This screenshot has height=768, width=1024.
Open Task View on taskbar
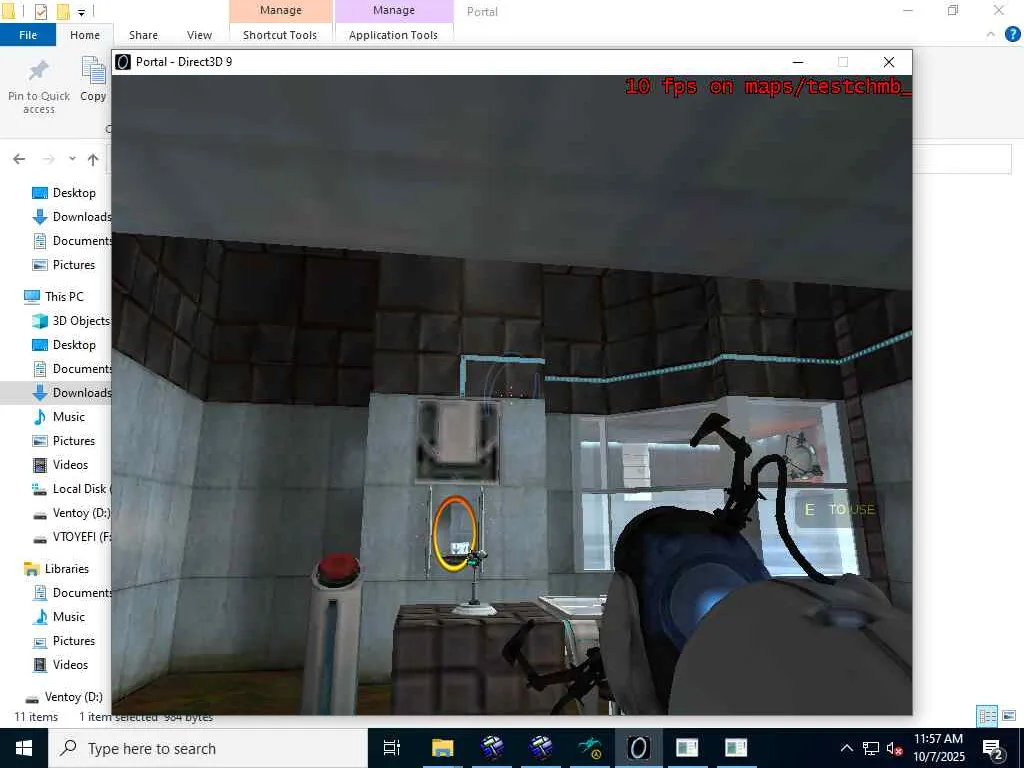tap(392, 748)
